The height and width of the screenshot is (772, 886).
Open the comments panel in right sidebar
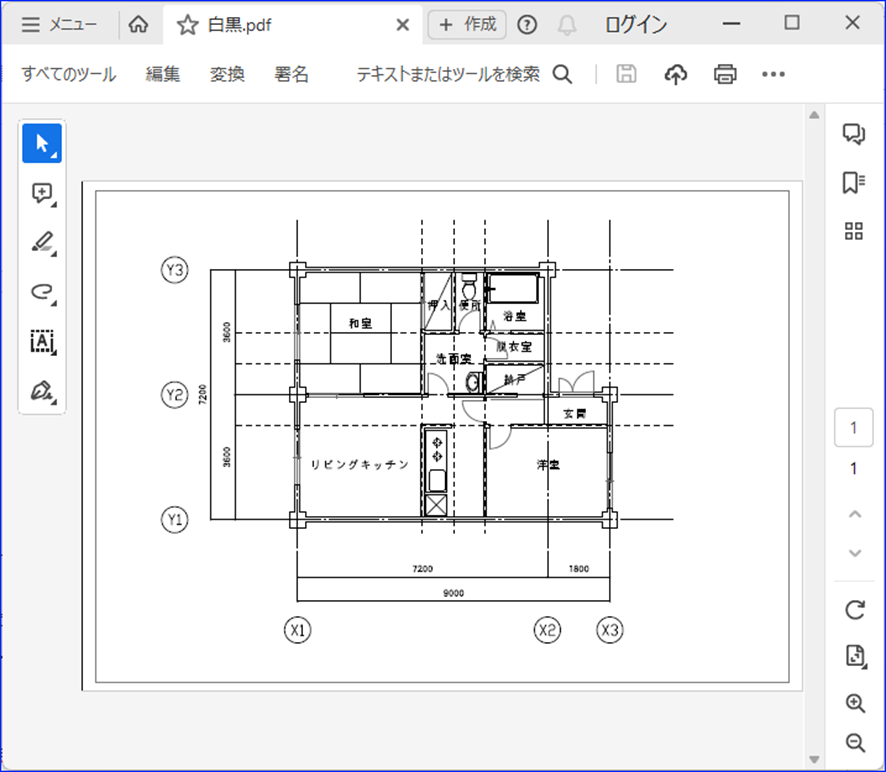(853, 134)
